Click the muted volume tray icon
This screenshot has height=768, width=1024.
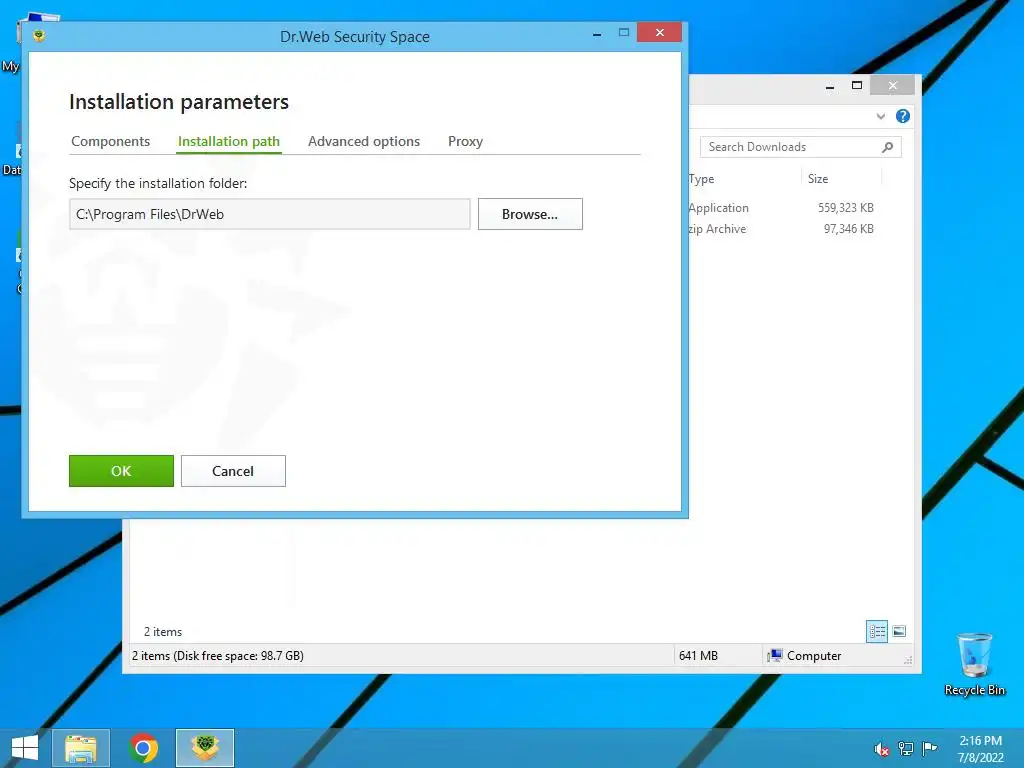click(882, 749)
